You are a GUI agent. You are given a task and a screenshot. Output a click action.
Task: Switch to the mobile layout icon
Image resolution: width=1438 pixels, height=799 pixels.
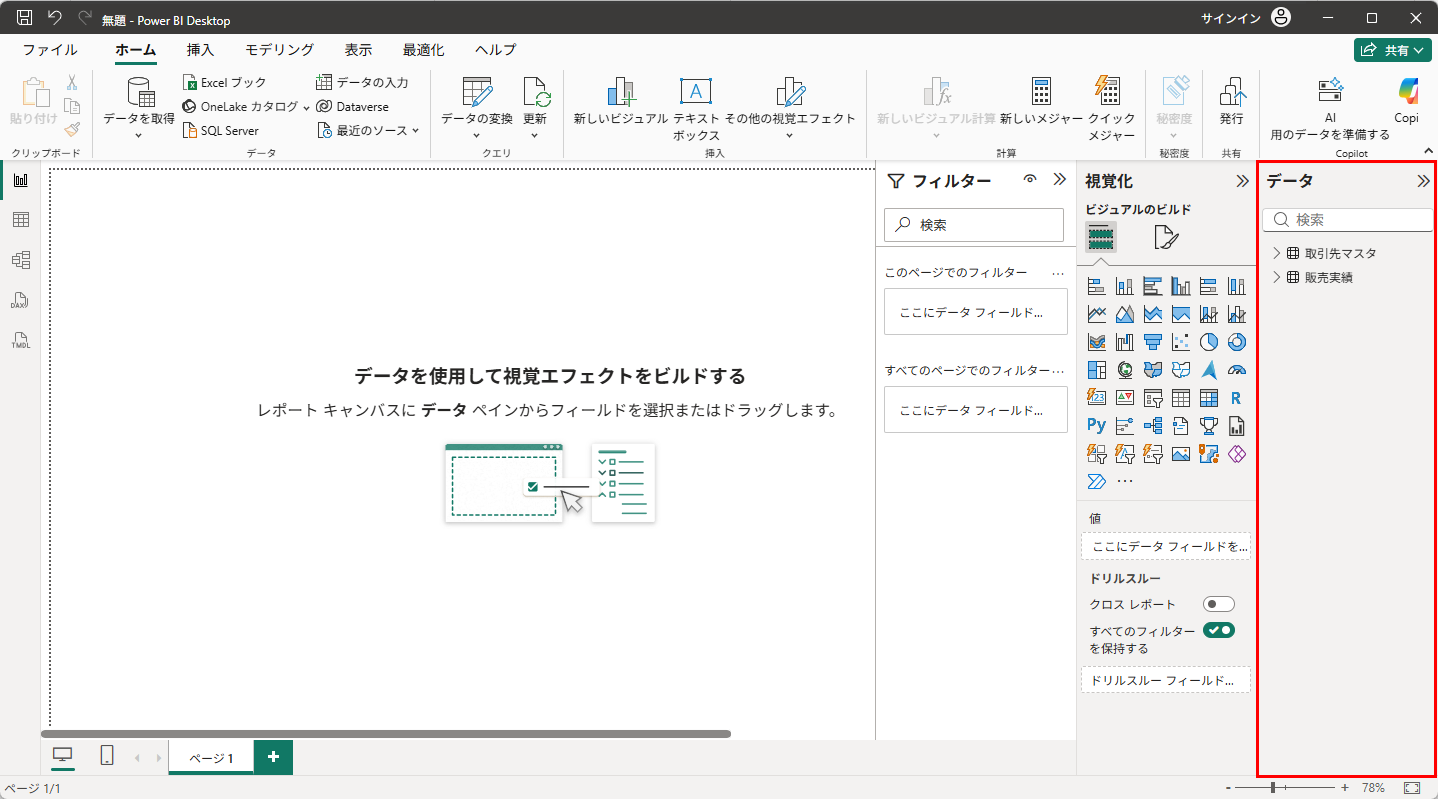pyautogui.click(x=107, y=756)
